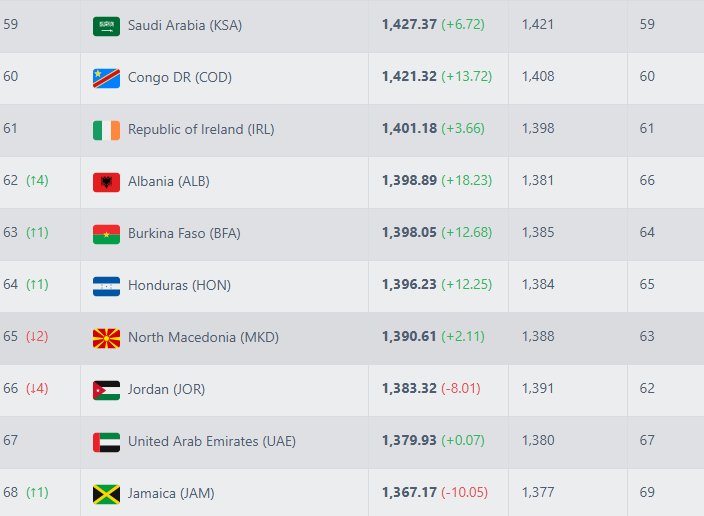Click the Republic of Ireland flag icon
The height and width of the screenshot is (516, 704).
[x=106, y=129]
